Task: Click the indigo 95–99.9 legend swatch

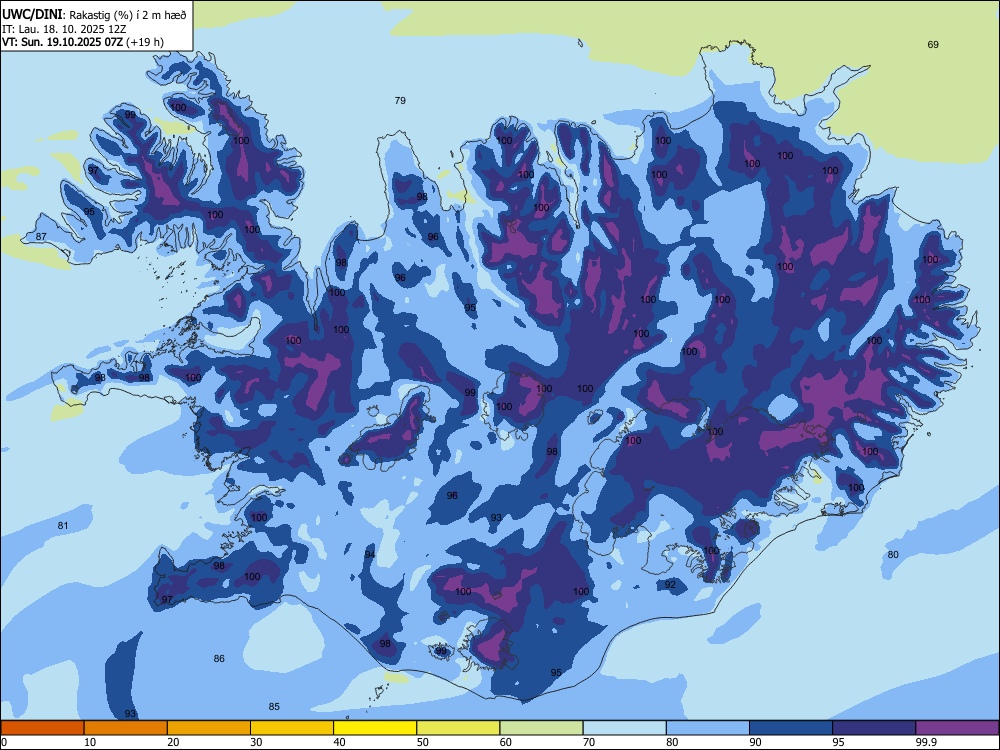Action: click(874, 728)
